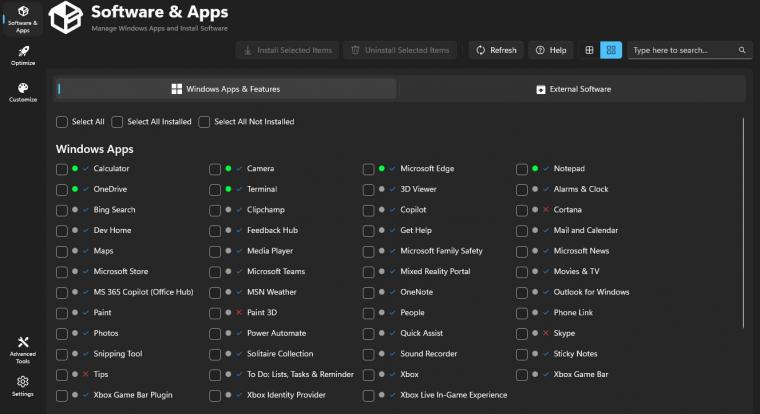This screenshot has width=760, height=414.
Task: Check the Phone Link checkbox
Action: [x=522, y=313]
